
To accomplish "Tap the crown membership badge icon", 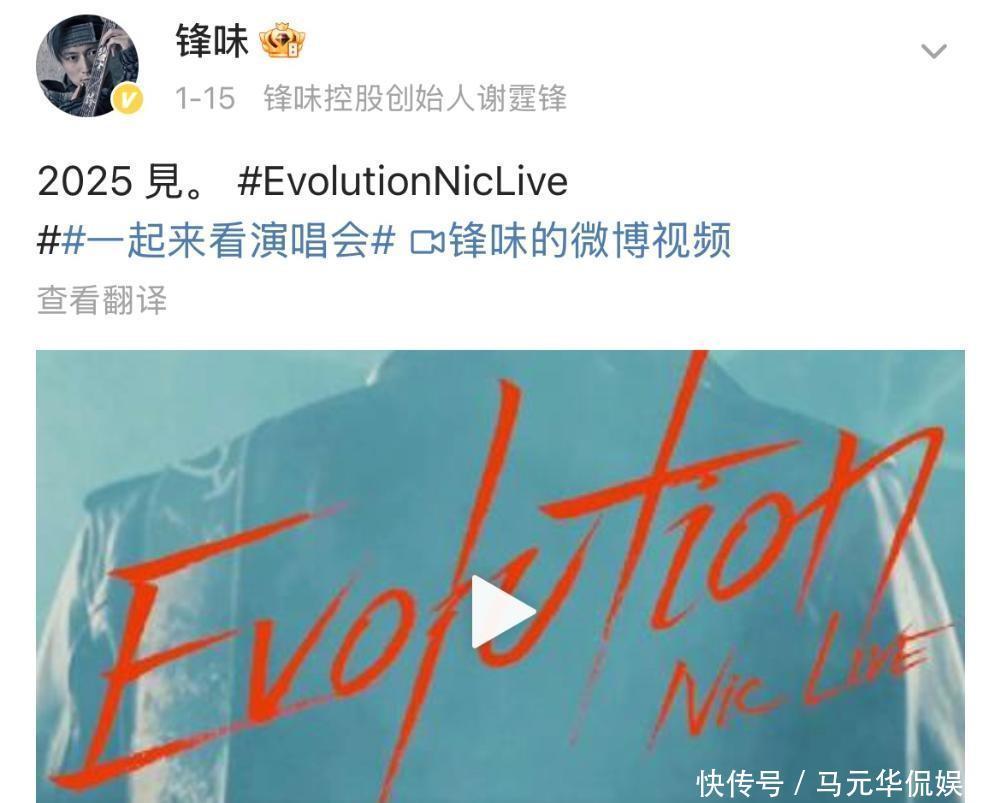I will (282, 42).
